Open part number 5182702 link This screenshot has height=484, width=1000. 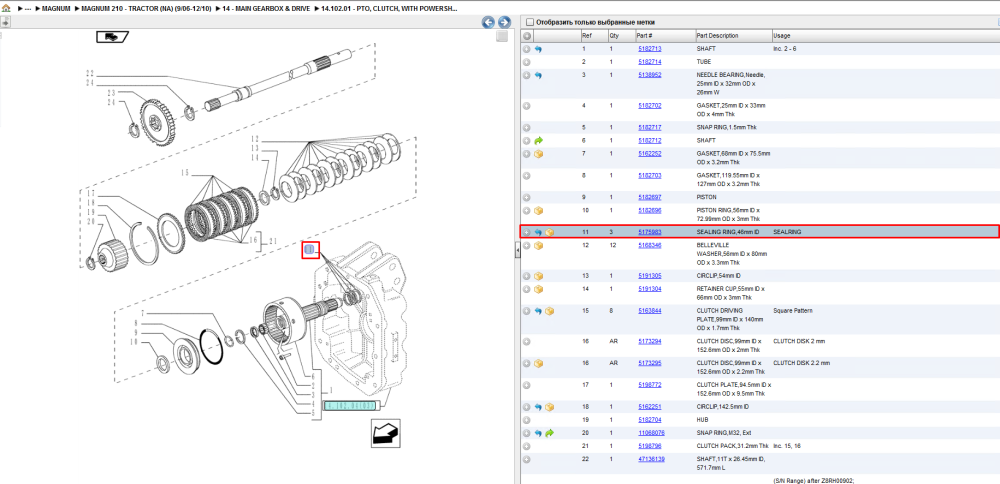tap(650, 105)
